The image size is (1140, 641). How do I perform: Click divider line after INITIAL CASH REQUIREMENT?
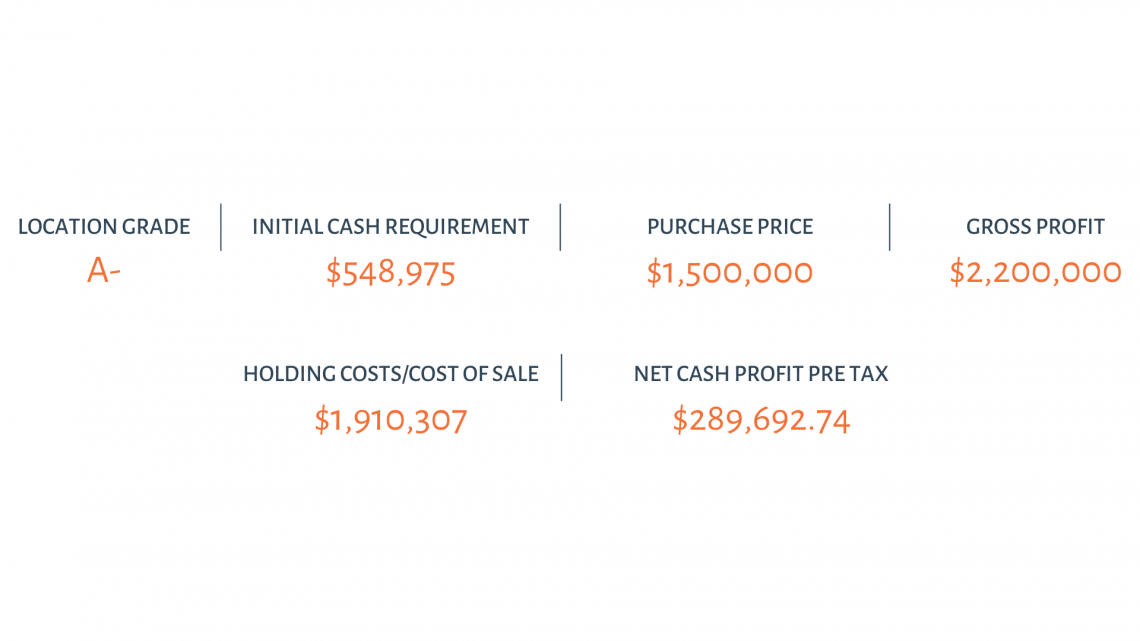click(x=561, y=227)
